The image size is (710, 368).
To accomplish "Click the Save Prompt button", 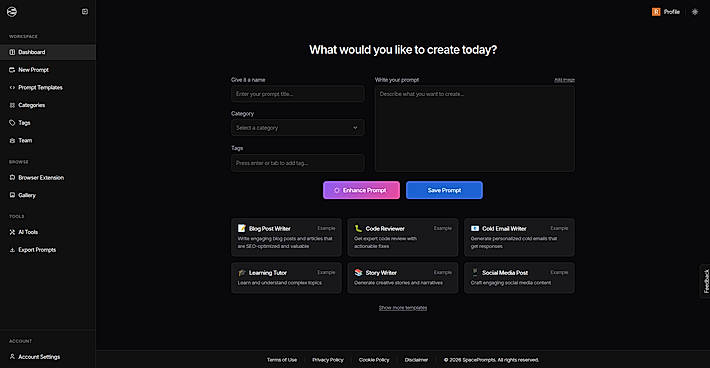I will (x=444, y=190).
